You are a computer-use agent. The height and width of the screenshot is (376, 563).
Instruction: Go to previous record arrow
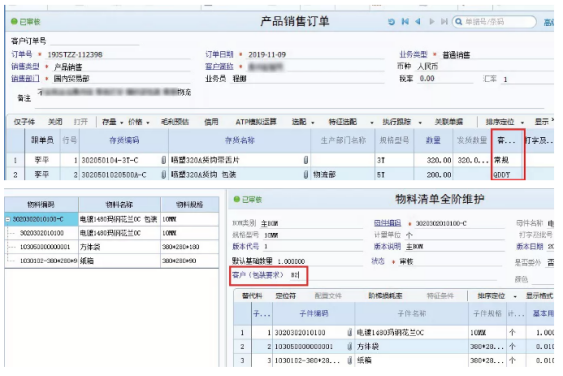coord(418,22)
